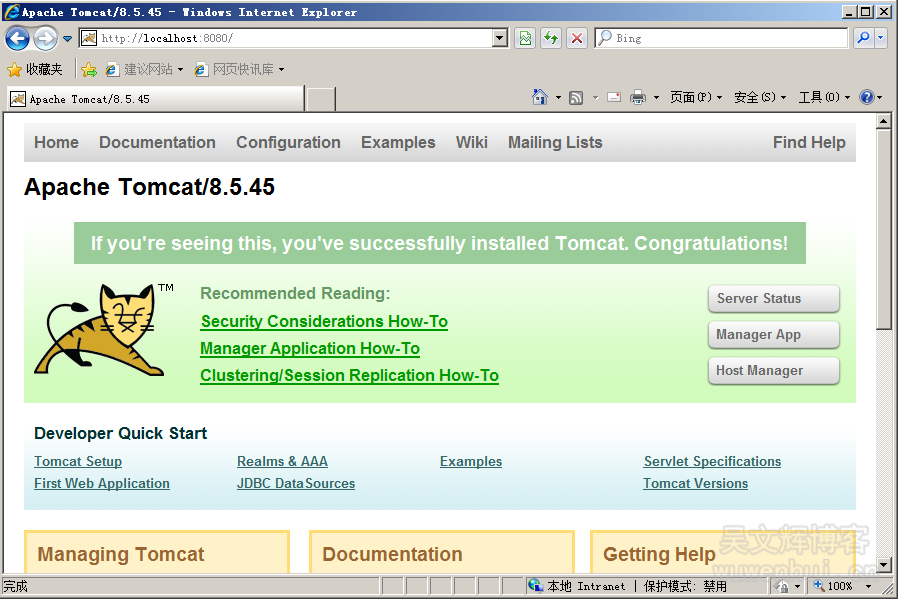Switch to the Apache Tomcat/8.5.45 tab
The image size is (898, 599).
tap(155, 99)
